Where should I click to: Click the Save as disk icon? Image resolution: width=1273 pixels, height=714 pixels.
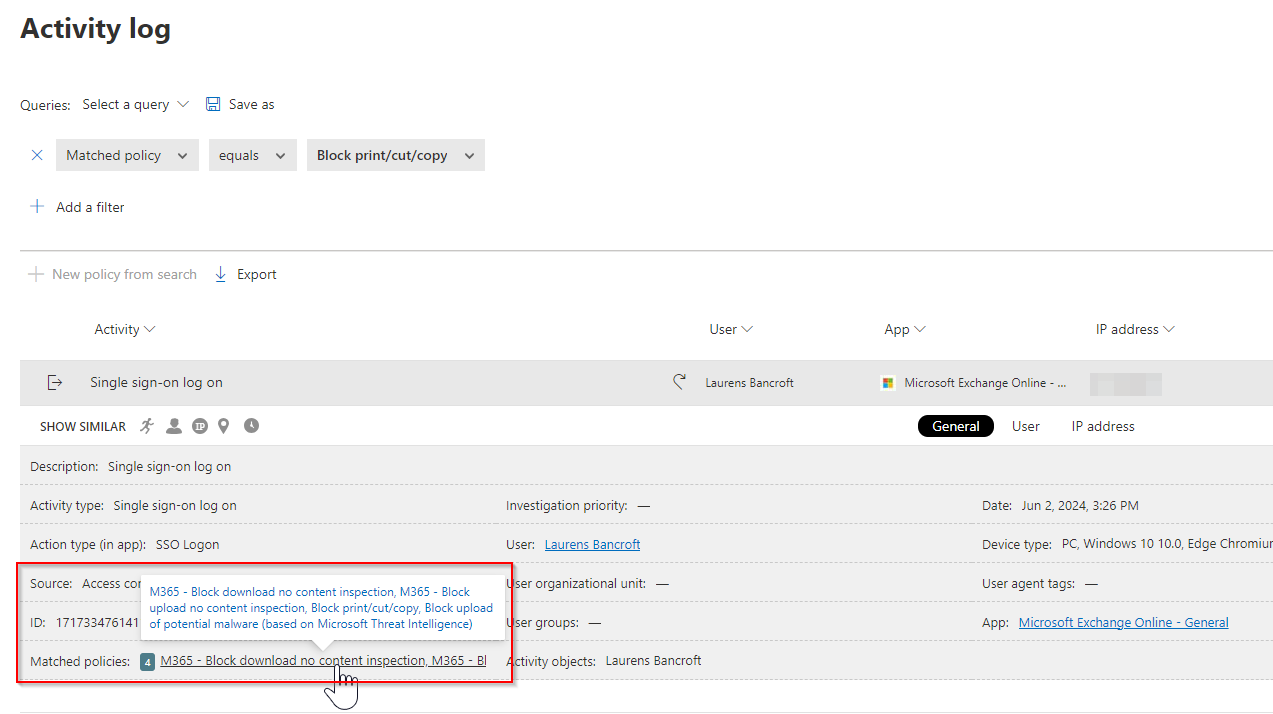tap(213, 104)
